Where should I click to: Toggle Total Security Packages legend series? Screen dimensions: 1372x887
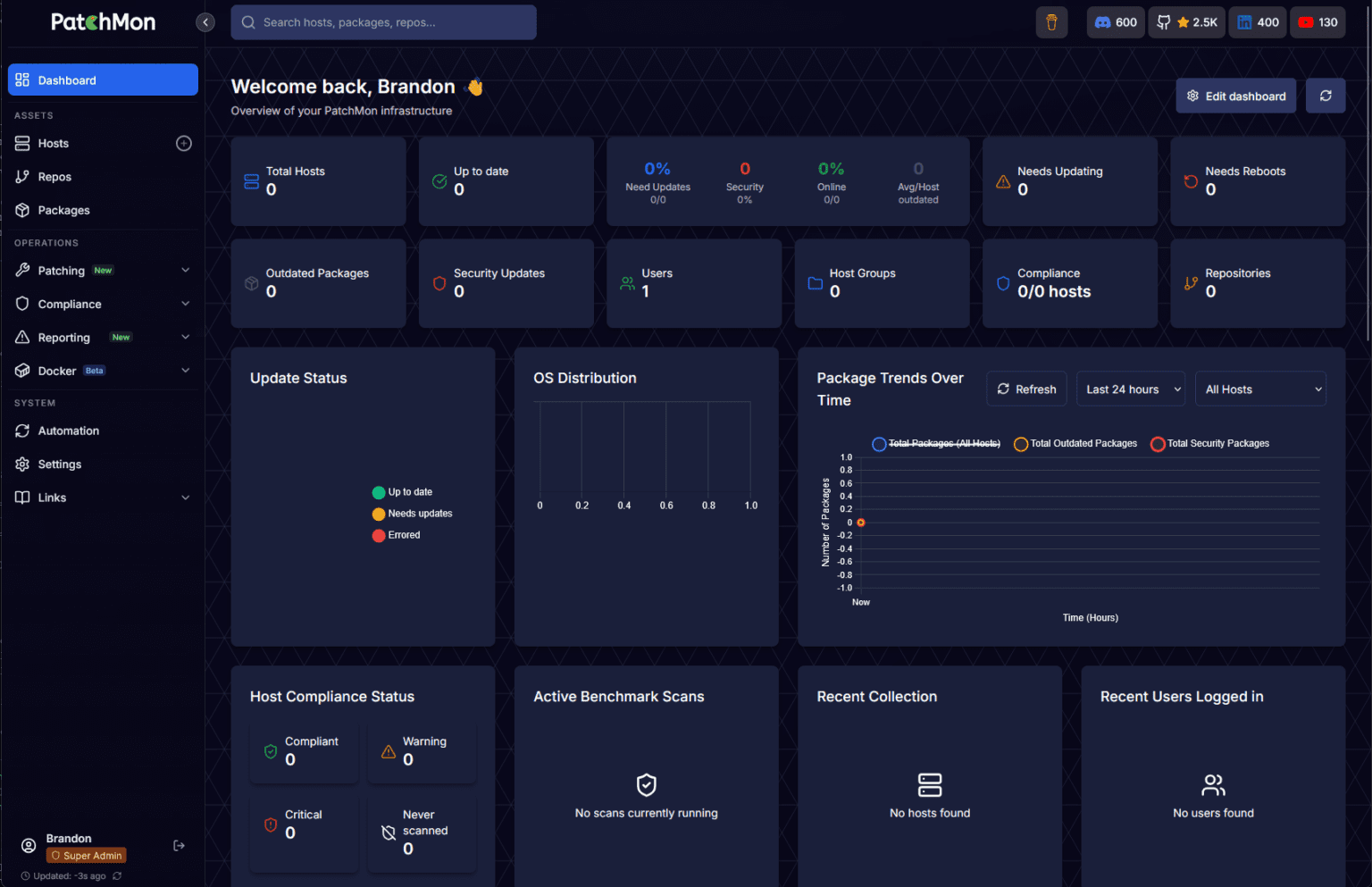pos(1210,444)
